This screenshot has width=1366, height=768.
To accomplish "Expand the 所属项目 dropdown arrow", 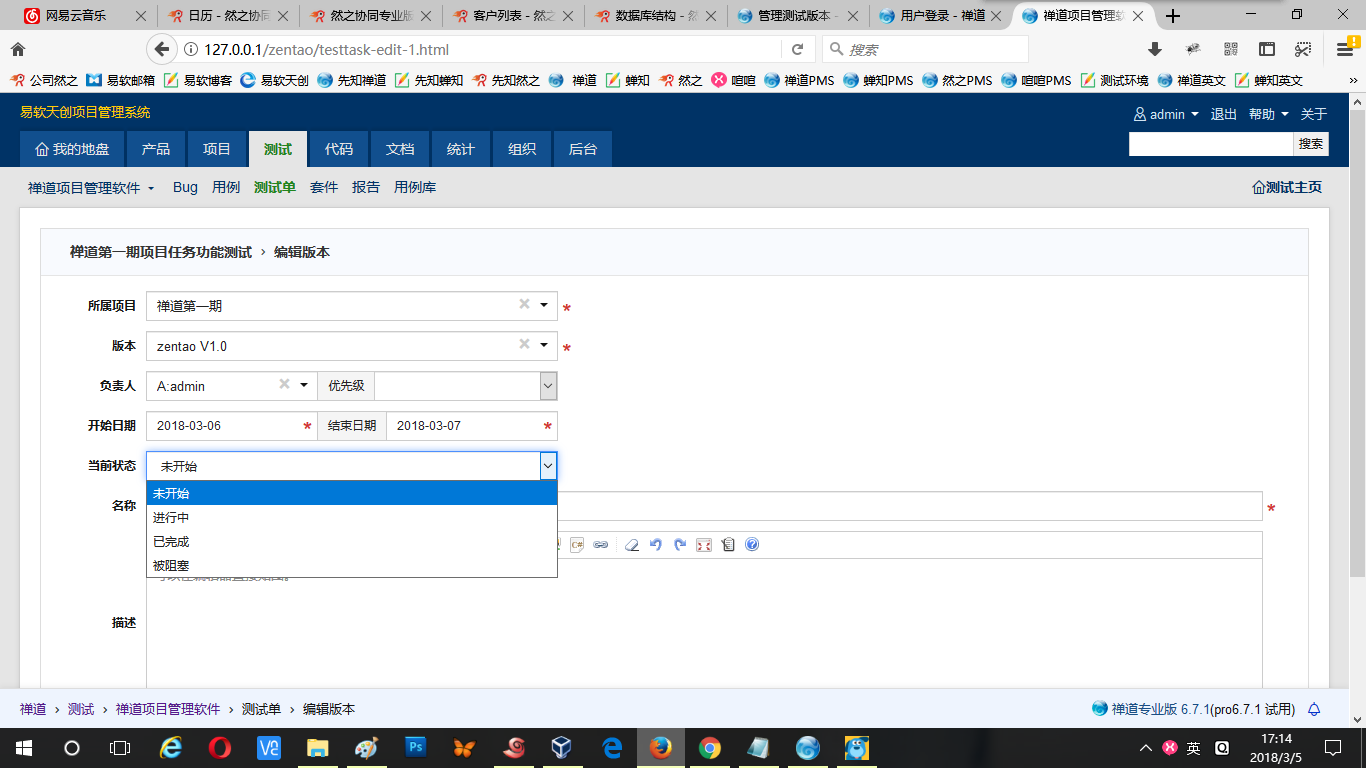I will click(544, 305).
